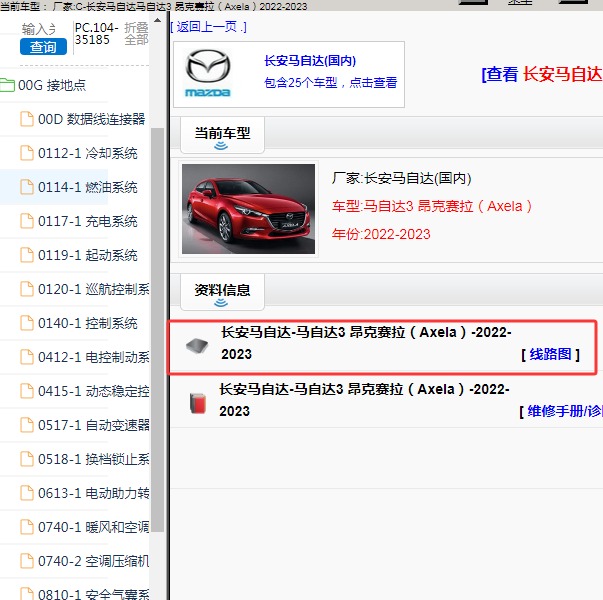Click 查看 长安马自达 banner link

click(542, 74)
